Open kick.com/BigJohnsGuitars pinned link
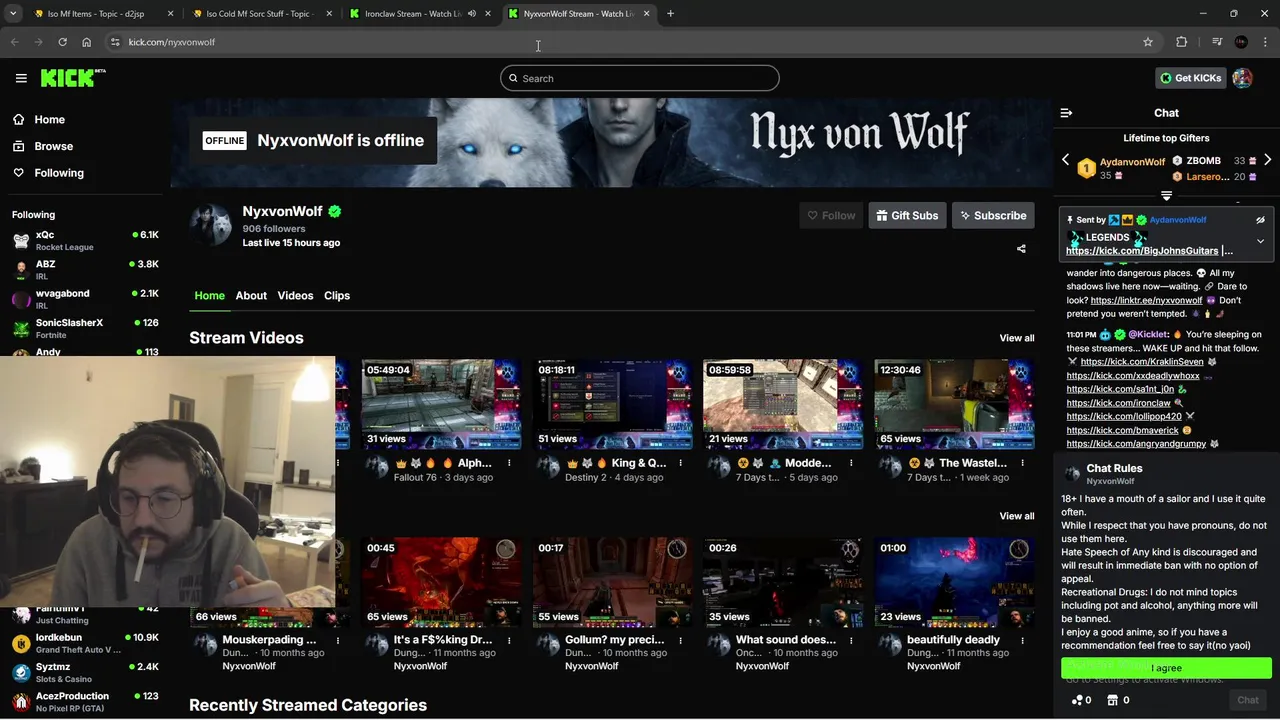The width and height of the screenshot is (1280, 720). pos(1142,251)
